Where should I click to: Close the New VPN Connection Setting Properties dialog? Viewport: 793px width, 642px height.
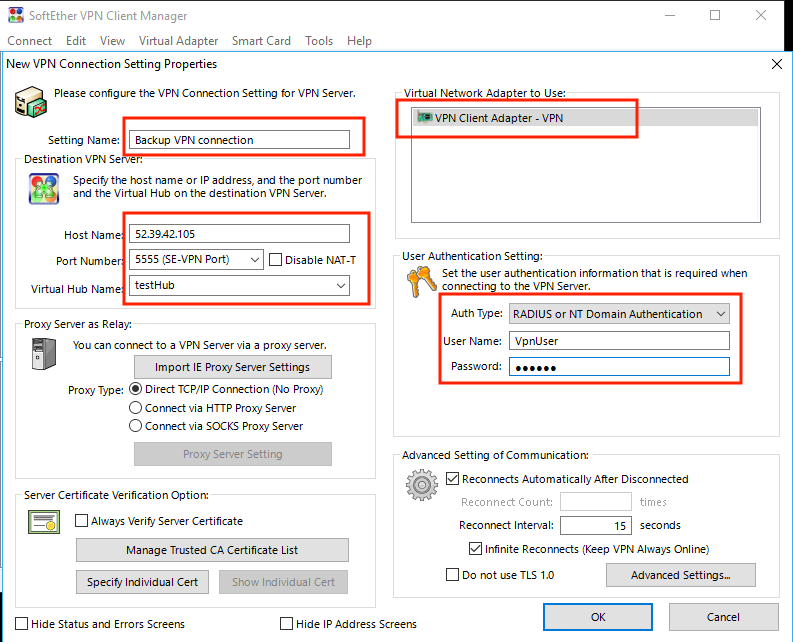tap(777, 64)
